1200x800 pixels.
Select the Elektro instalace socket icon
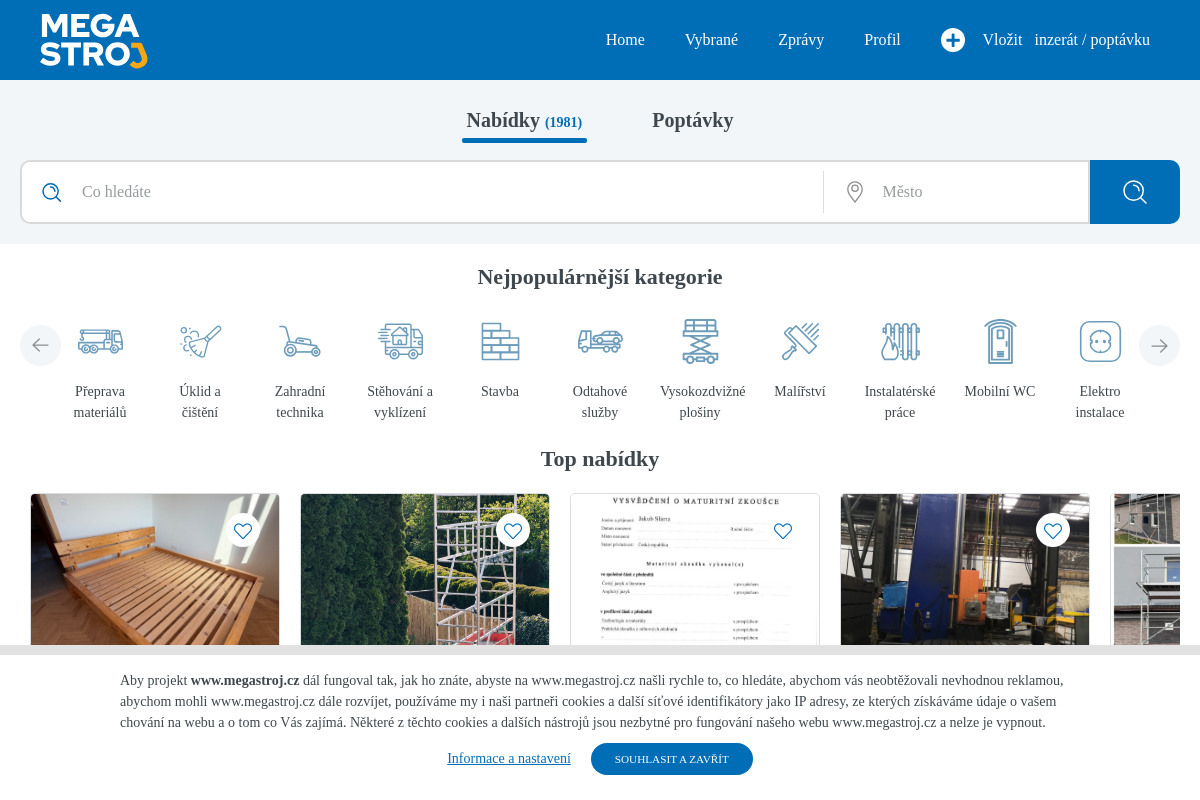[x=1100, y=341]
